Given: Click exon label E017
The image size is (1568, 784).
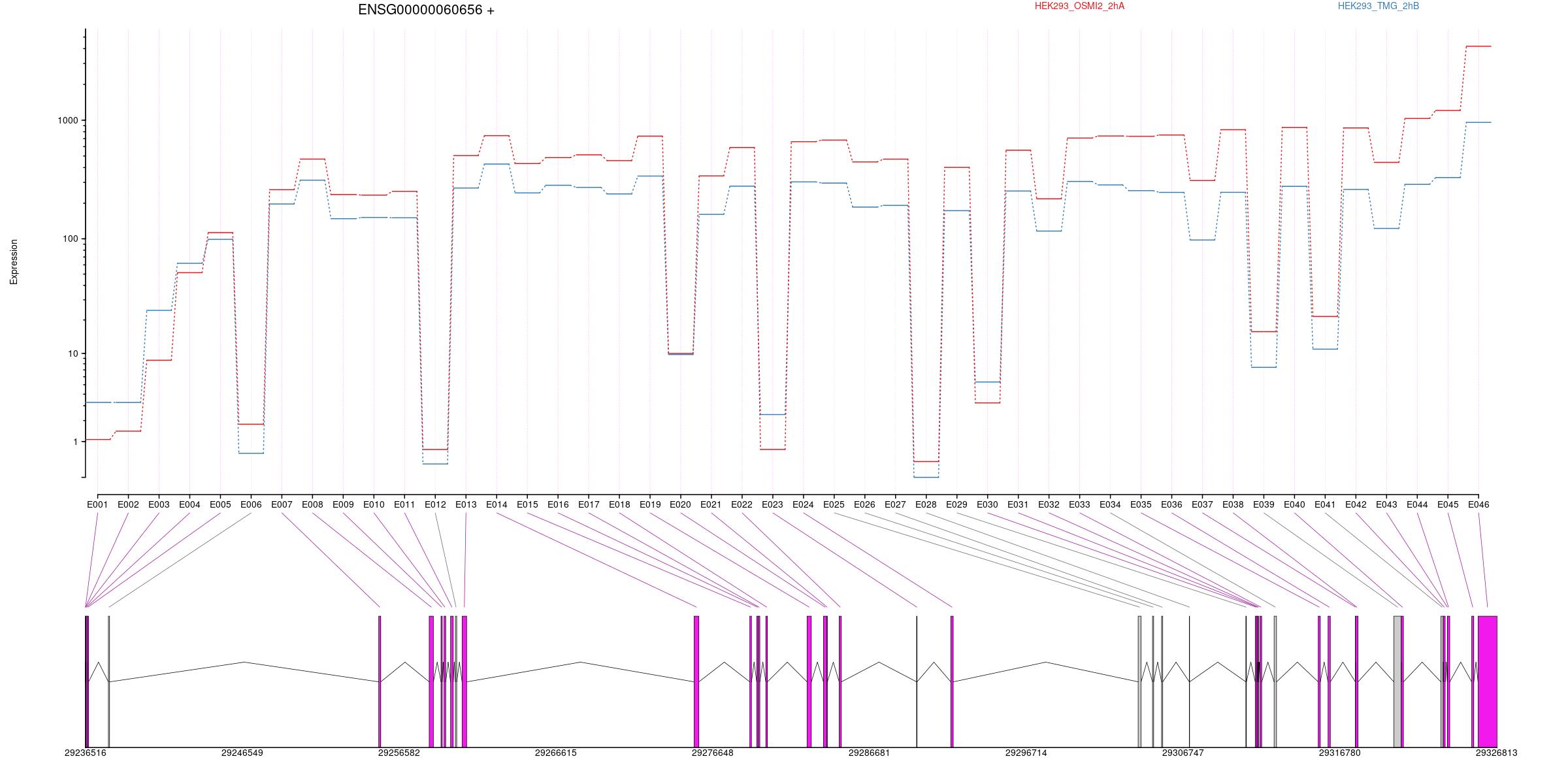Looking at the screenshot, I should [x=589, y=504].
